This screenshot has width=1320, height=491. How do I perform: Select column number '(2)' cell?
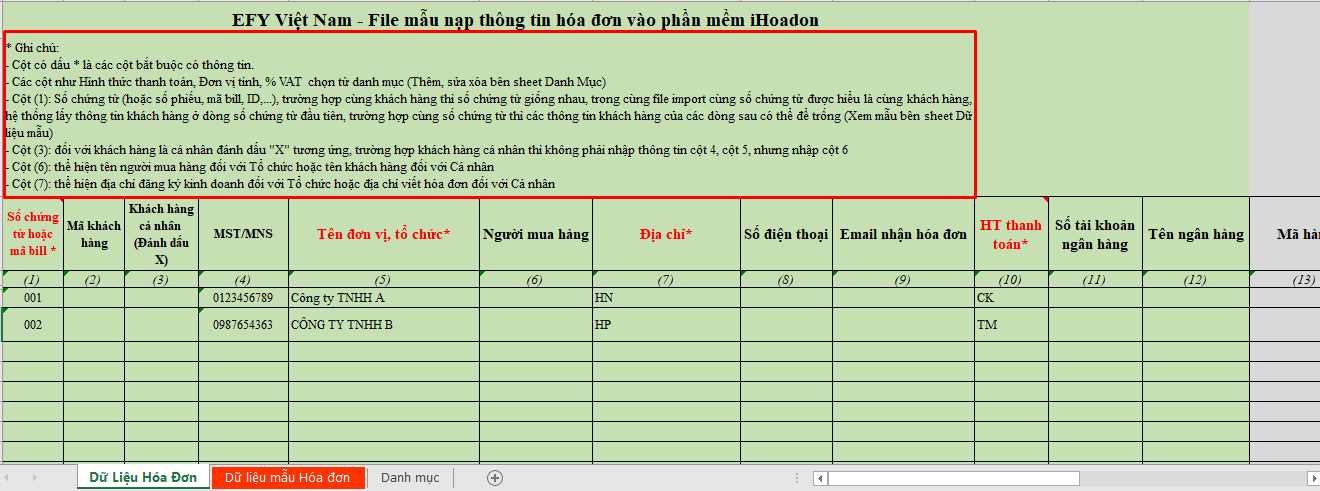(x=94, y=279)
